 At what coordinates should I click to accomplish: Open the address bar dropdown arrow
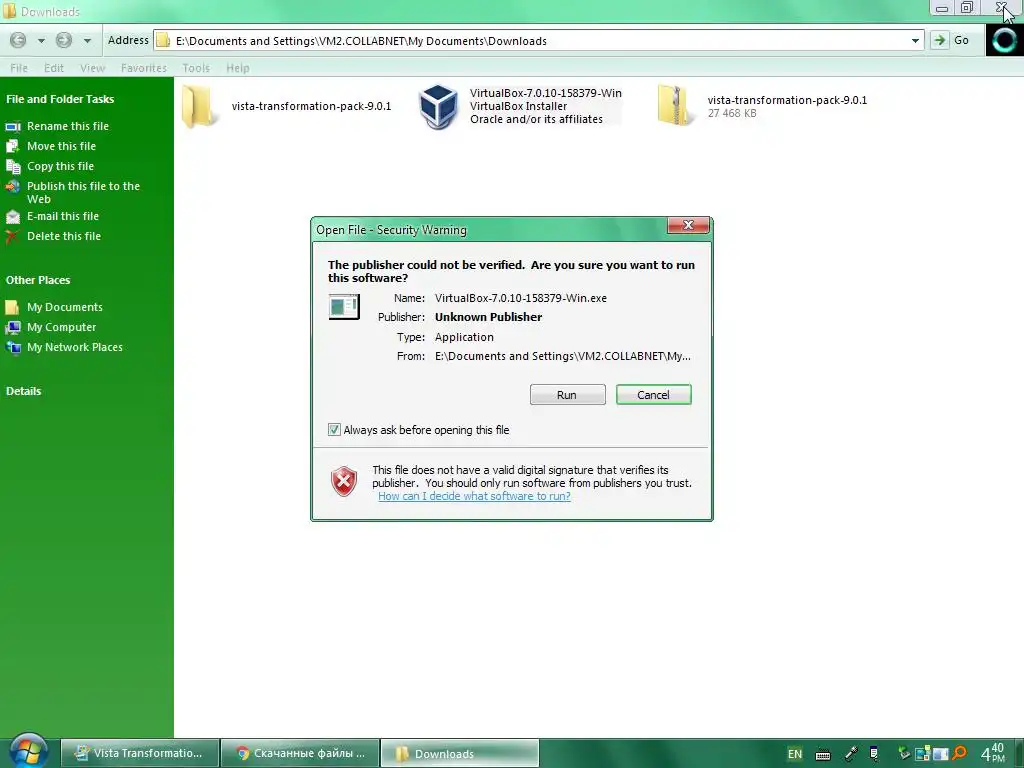tap(916, 40)
